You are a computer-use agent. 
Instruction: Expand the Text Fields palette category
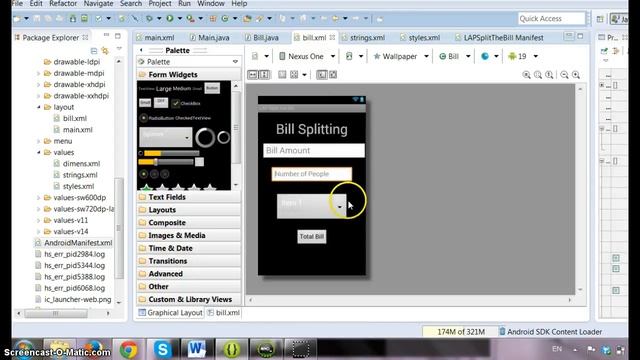click(x=189, y=197)
